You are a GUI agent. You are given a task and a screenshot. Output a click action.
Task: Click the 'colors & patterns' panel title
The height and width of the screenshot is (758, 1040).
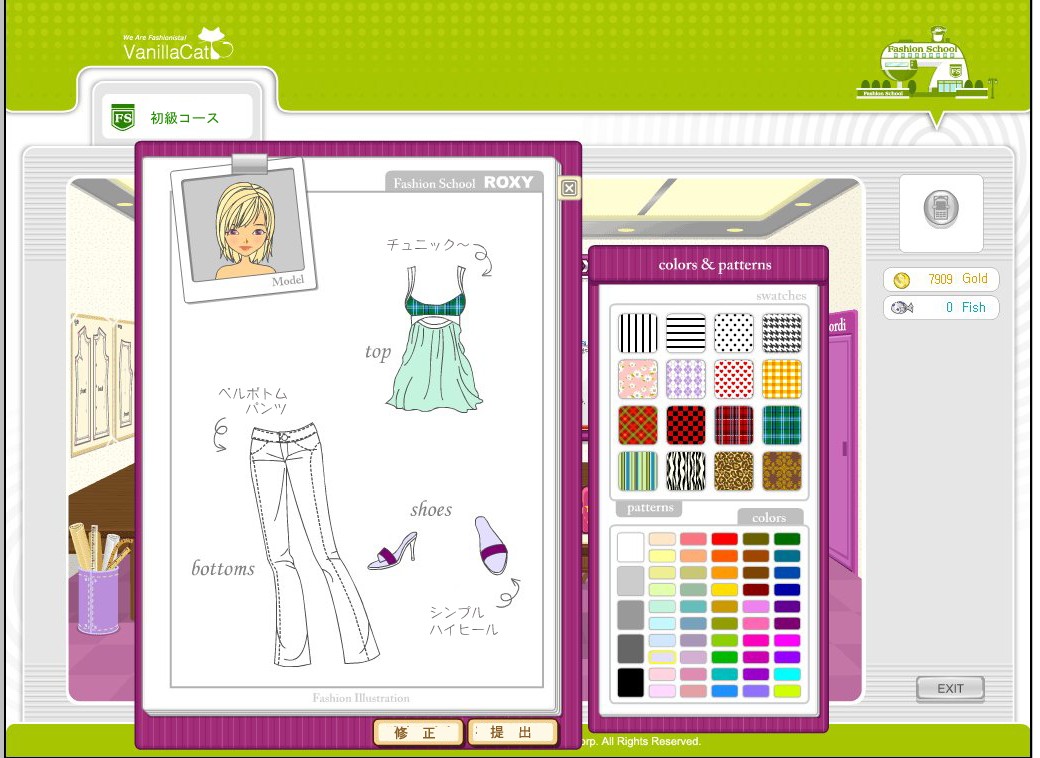tap(714, 265)
